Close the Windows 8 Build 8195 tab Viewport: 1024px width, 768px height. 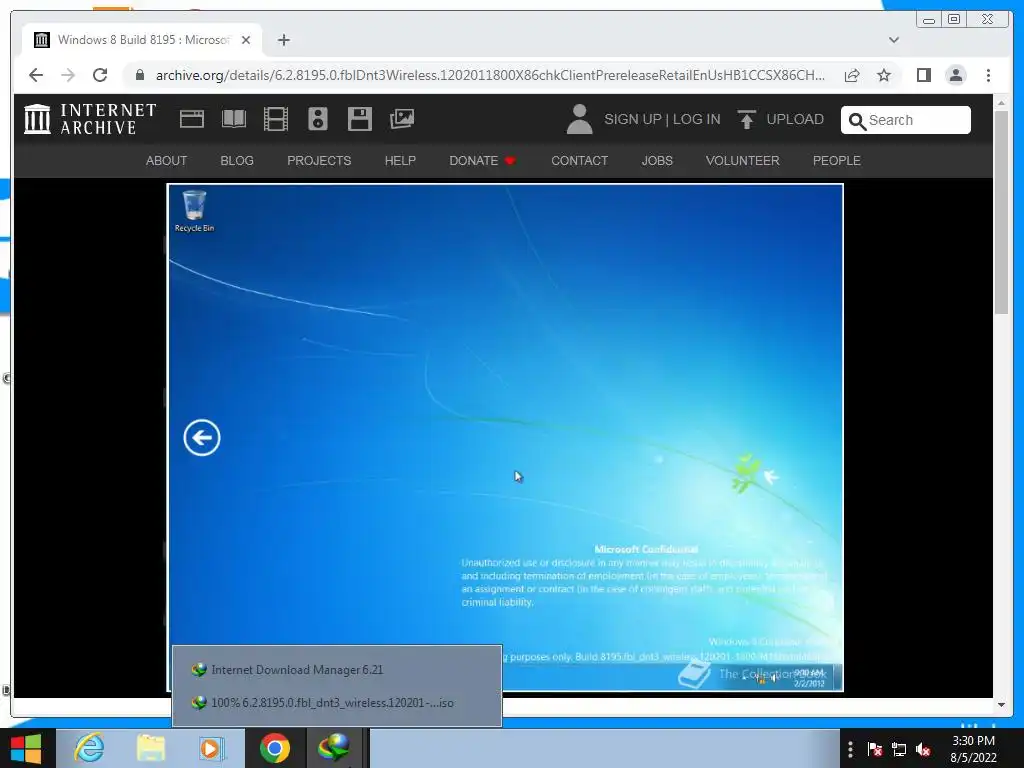tap(246, 40)
